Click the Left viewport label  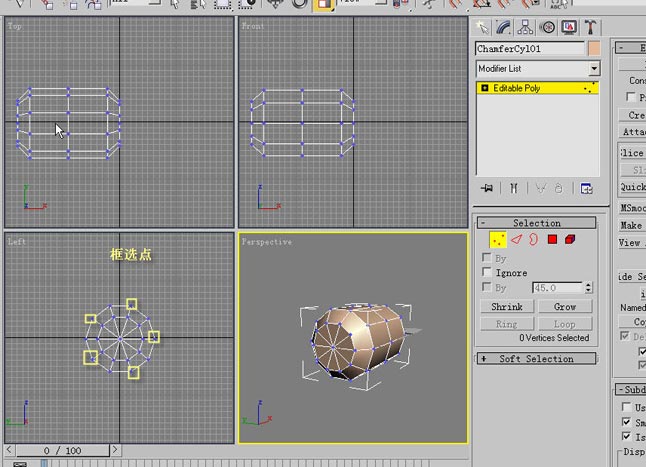pyautogui.click(x=17, y=242)
